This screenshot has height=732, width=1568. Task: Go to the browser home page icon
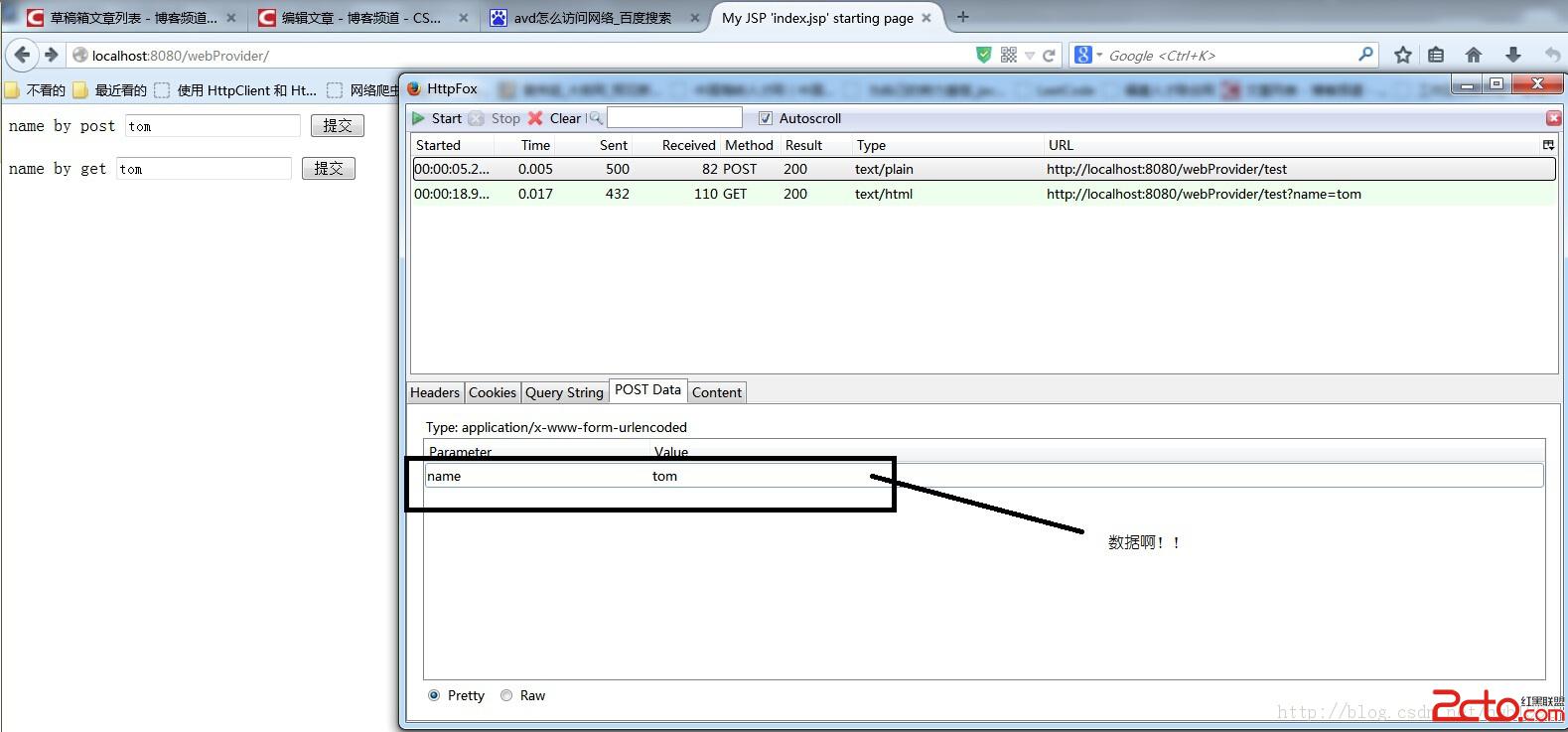click(x=1474, y=56)
